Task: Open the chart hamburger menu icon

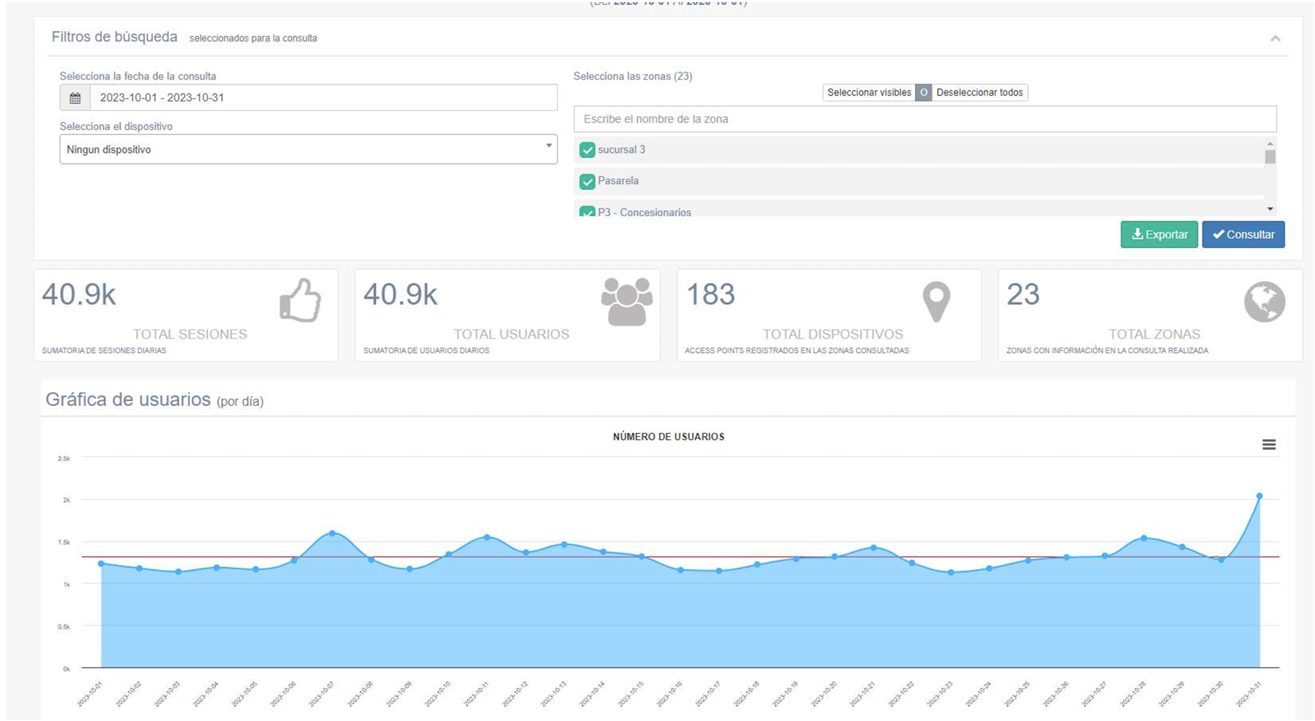Action: tap(1269, 445)
